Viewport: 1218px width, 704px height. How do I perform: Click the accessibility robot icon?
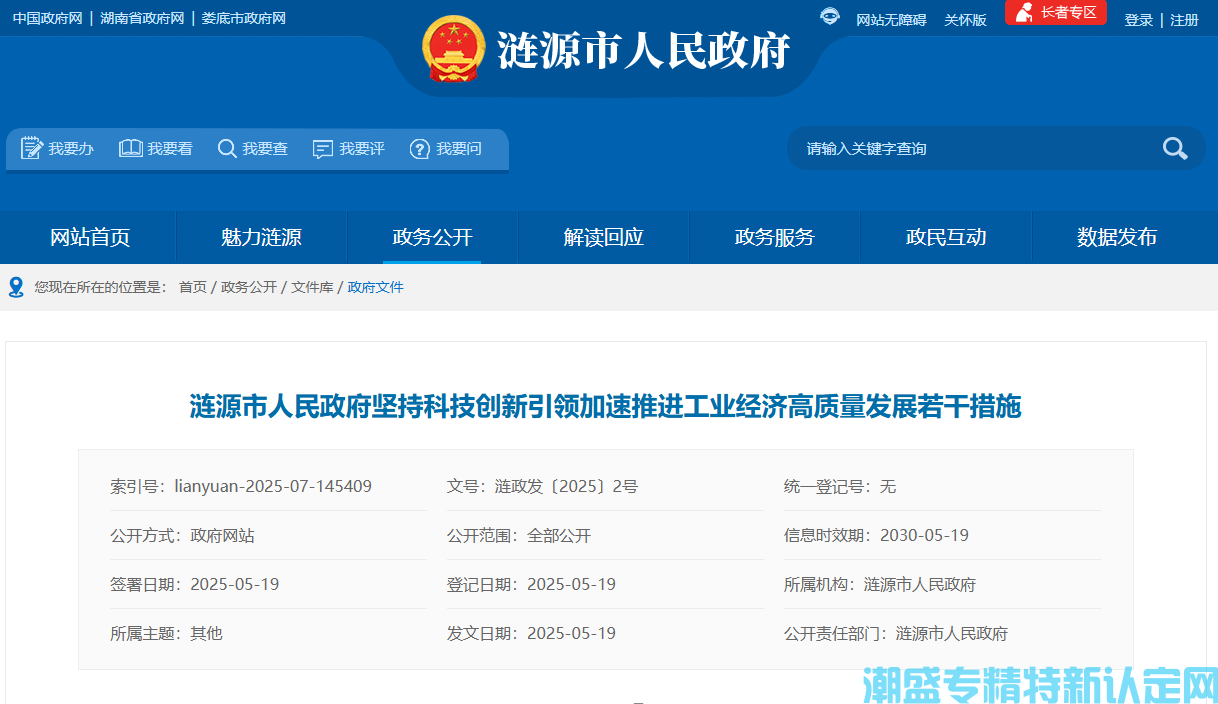830,17
